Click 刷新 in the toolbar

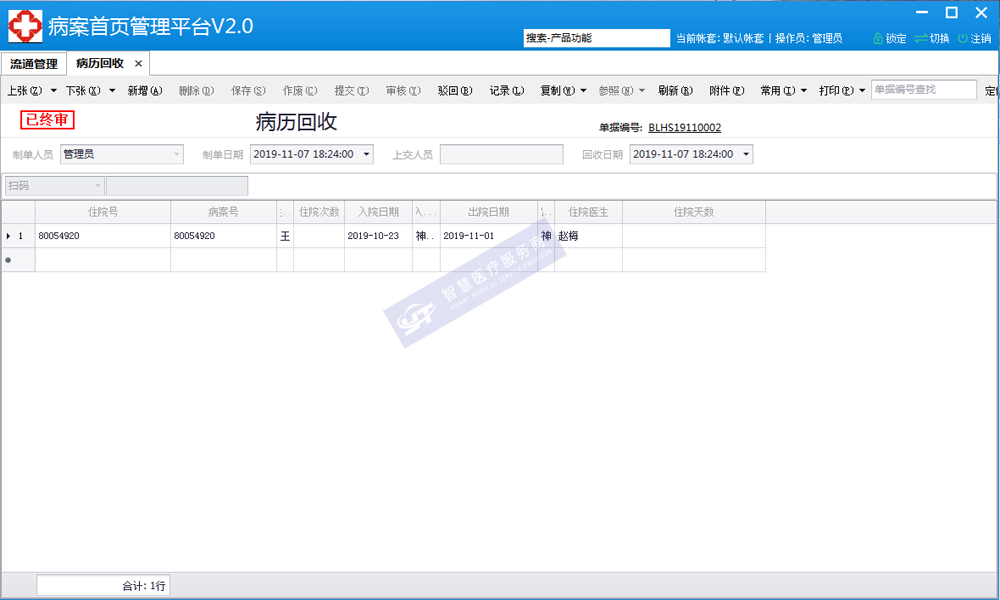675,91
